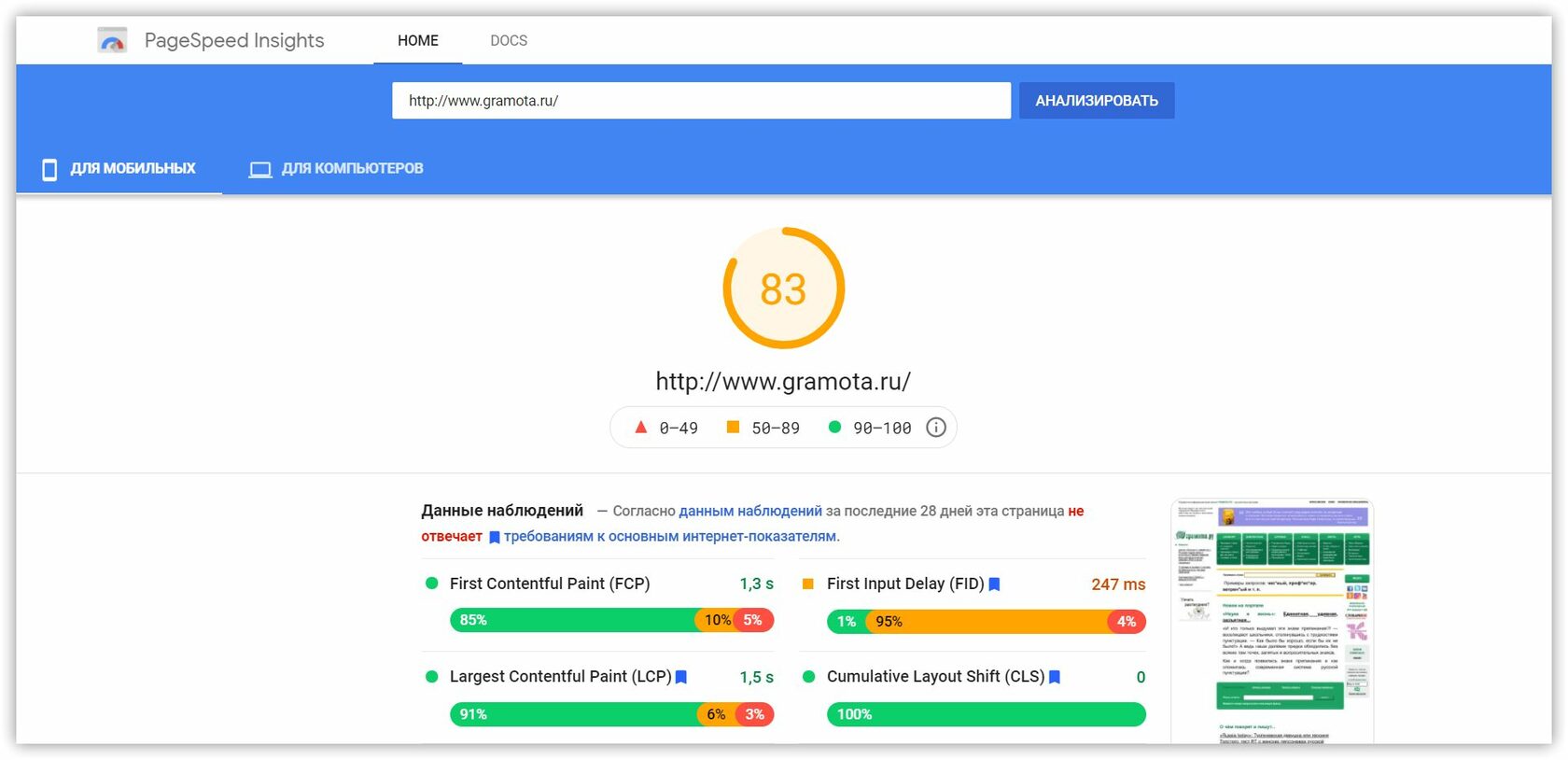
Task: Click the score 83 gauge circle
Action: [784, 289]
